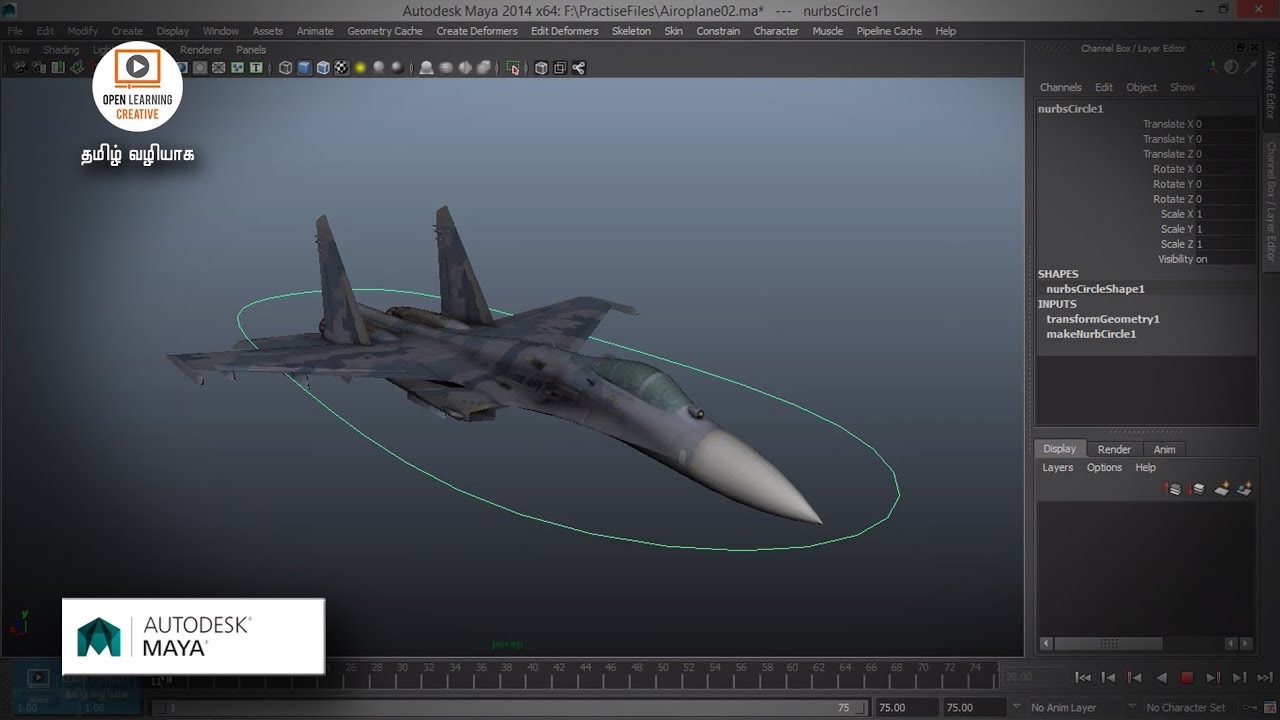Viewport: 1280px width, 720px height.
Task: Click the Select Camera icon in panel toolbar
Action: point(20,68)
